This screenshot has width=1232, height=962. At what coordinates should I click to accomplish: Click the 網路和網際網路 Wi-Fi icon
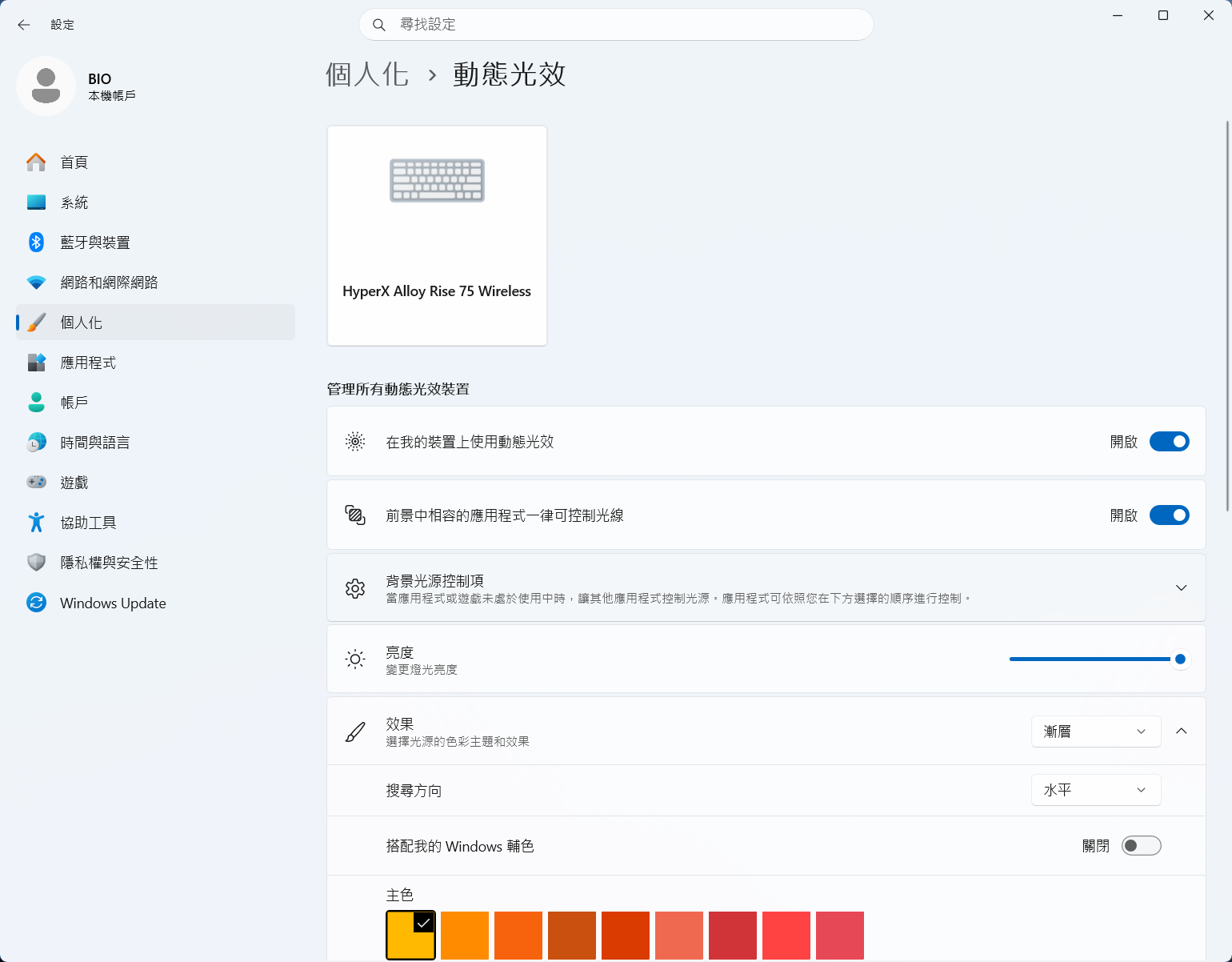pyautogui.click(x=36, y=283)
